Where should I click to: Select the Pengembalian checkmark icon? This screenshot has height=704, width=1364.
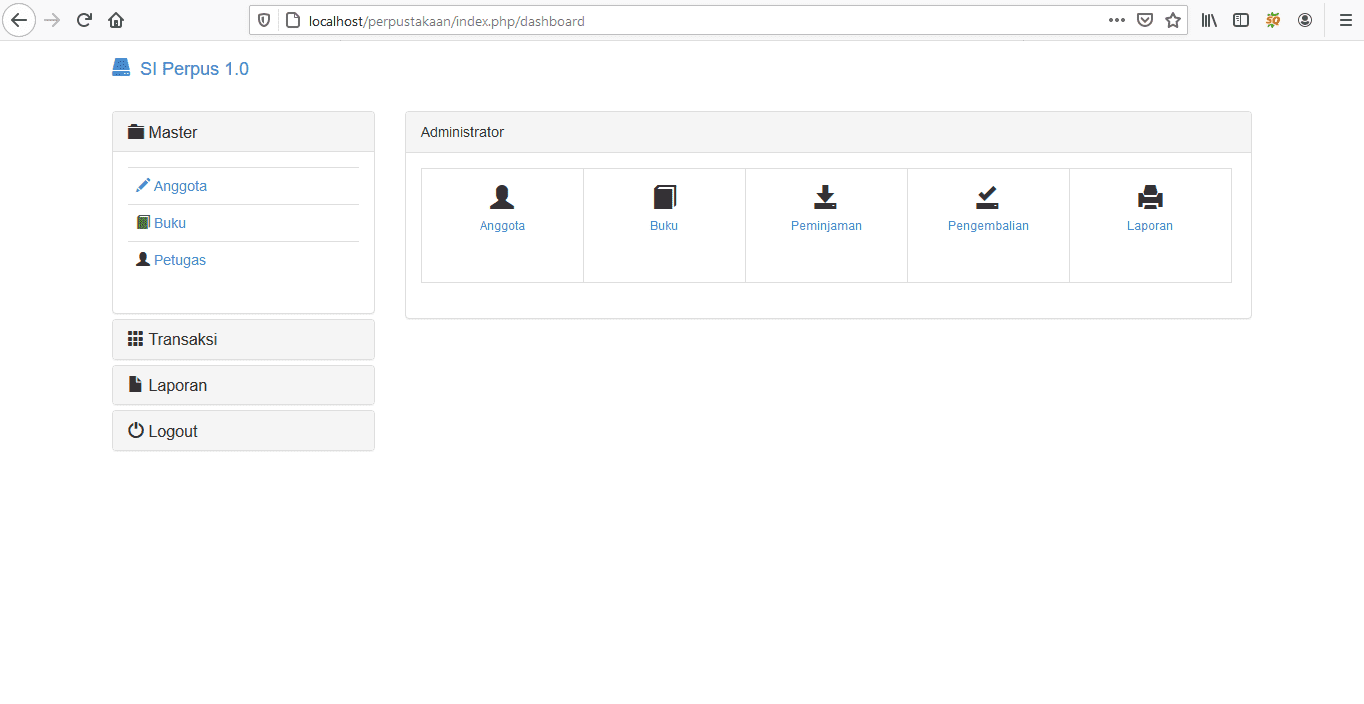pos(988,197)
